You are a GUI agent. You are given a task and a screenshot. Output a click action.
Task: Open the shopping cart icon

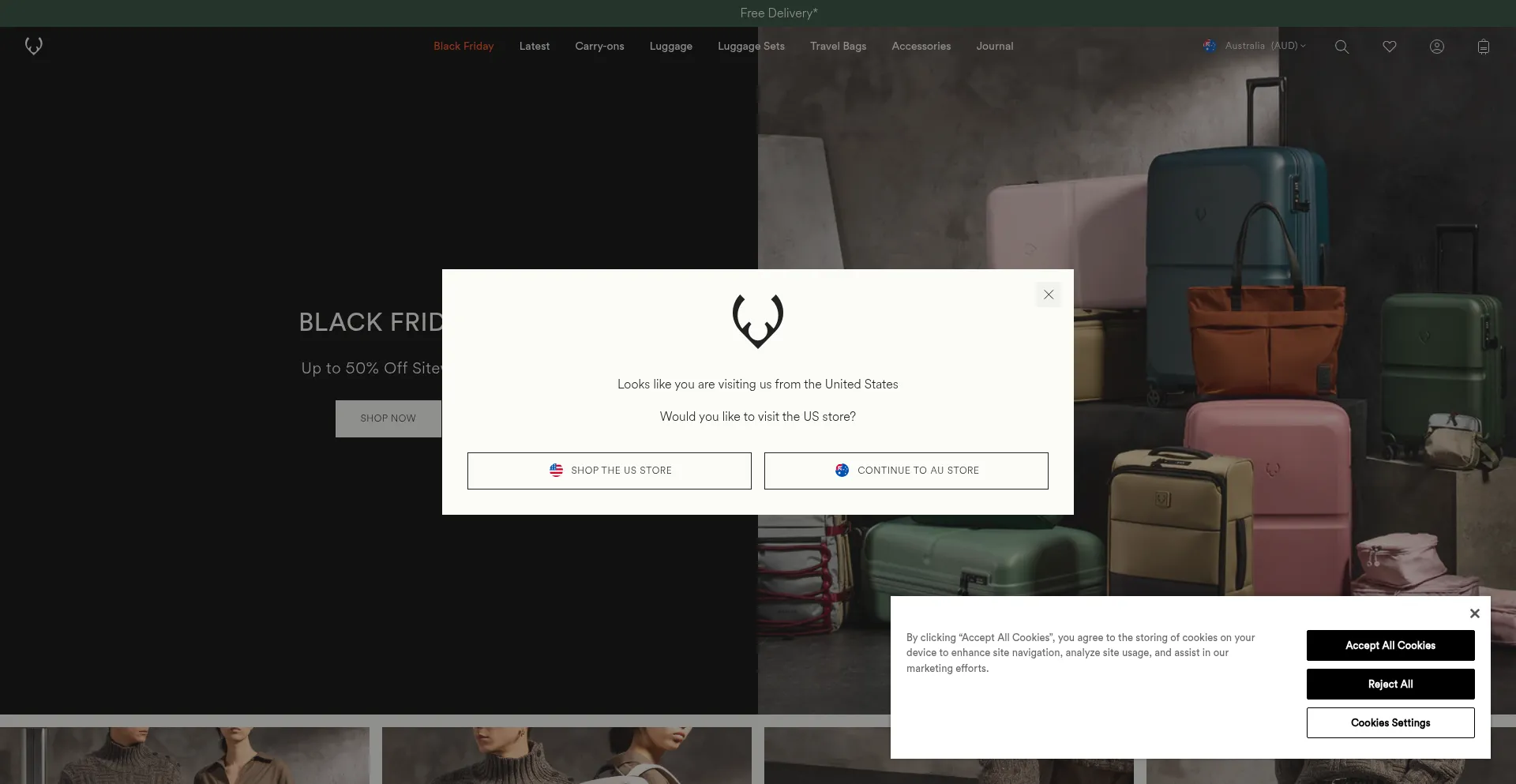click(x=1484, y=47)
